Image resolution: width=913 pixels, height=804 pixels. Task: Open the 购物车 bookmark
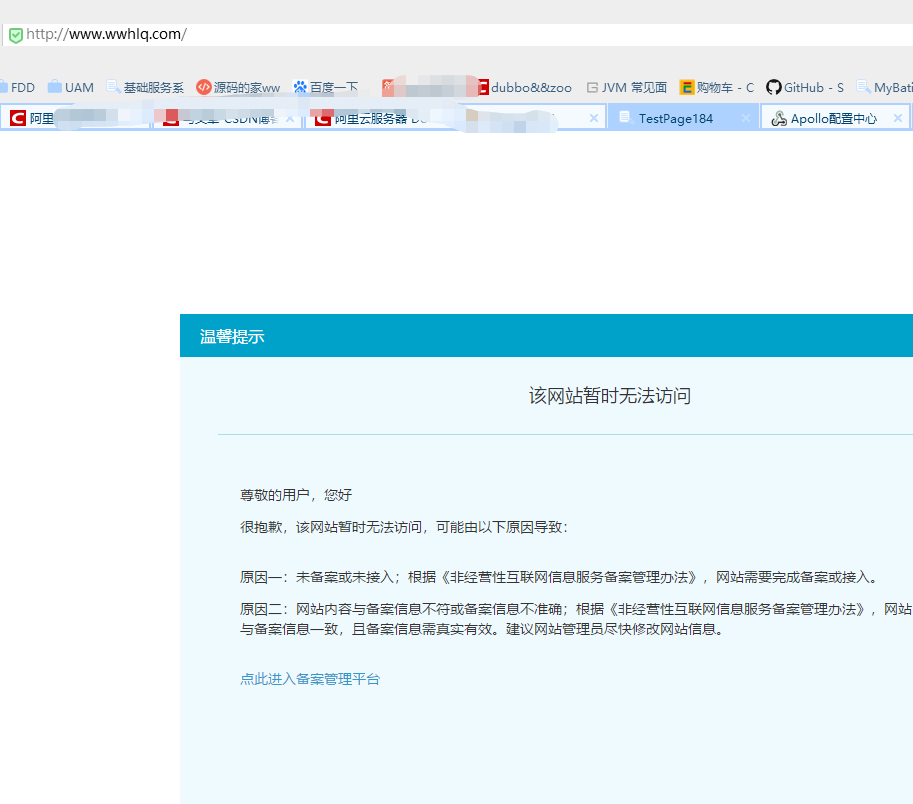(x=717, y=88)
